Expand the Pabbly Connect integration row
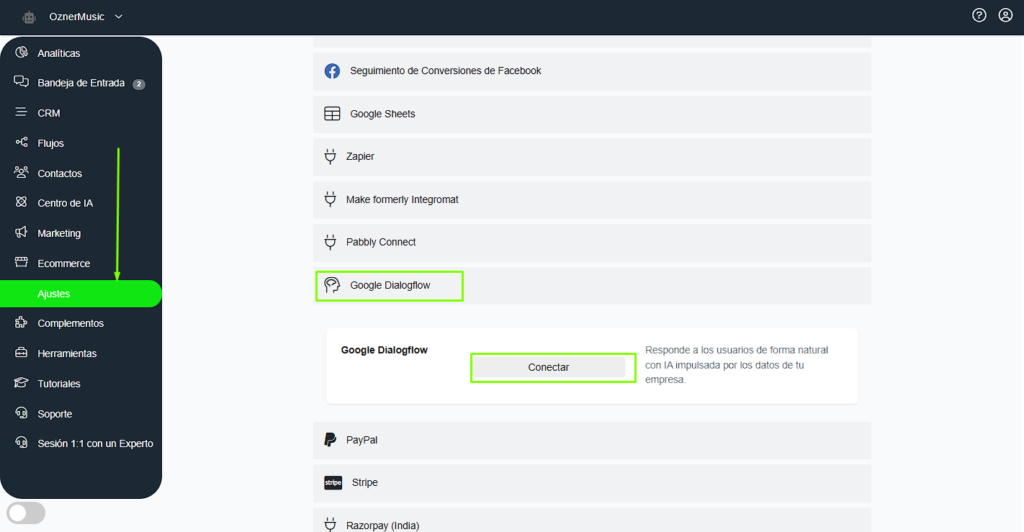The height and width of the screenshot is (532, 1024). tap(592, 243)
